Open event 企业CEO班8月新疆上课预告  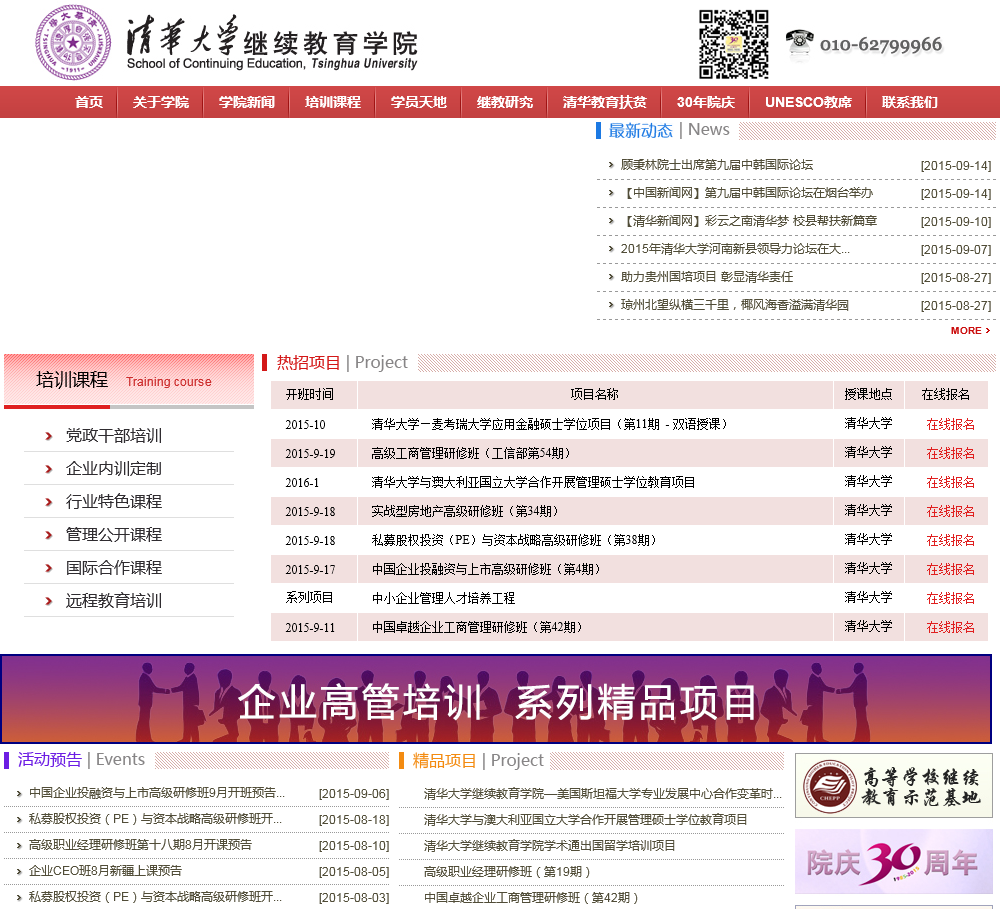tap(105, 871)
